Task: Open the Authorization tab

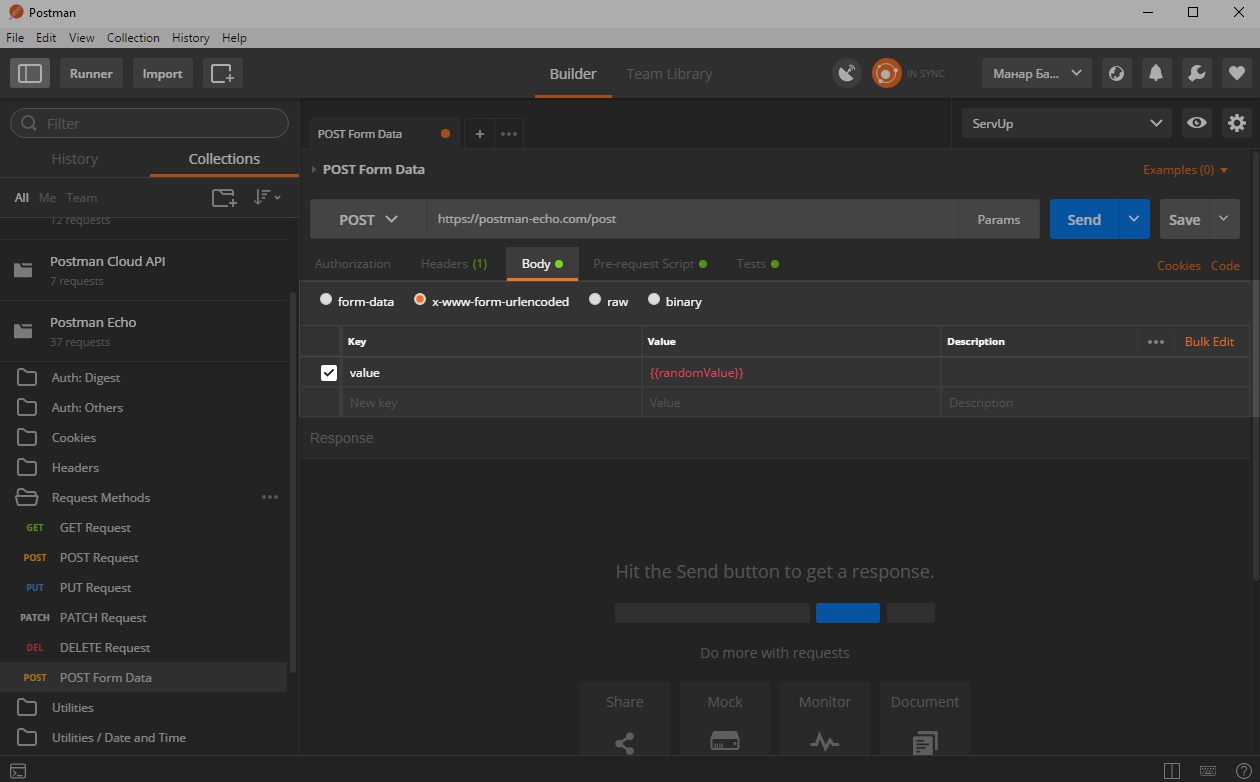Action: coord(353,264)
